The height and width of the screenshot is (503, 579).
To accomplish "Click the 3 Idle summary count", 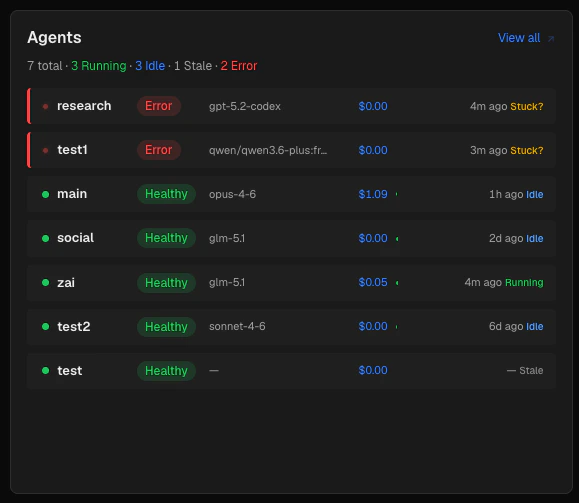I will click(x=150, y=66).
